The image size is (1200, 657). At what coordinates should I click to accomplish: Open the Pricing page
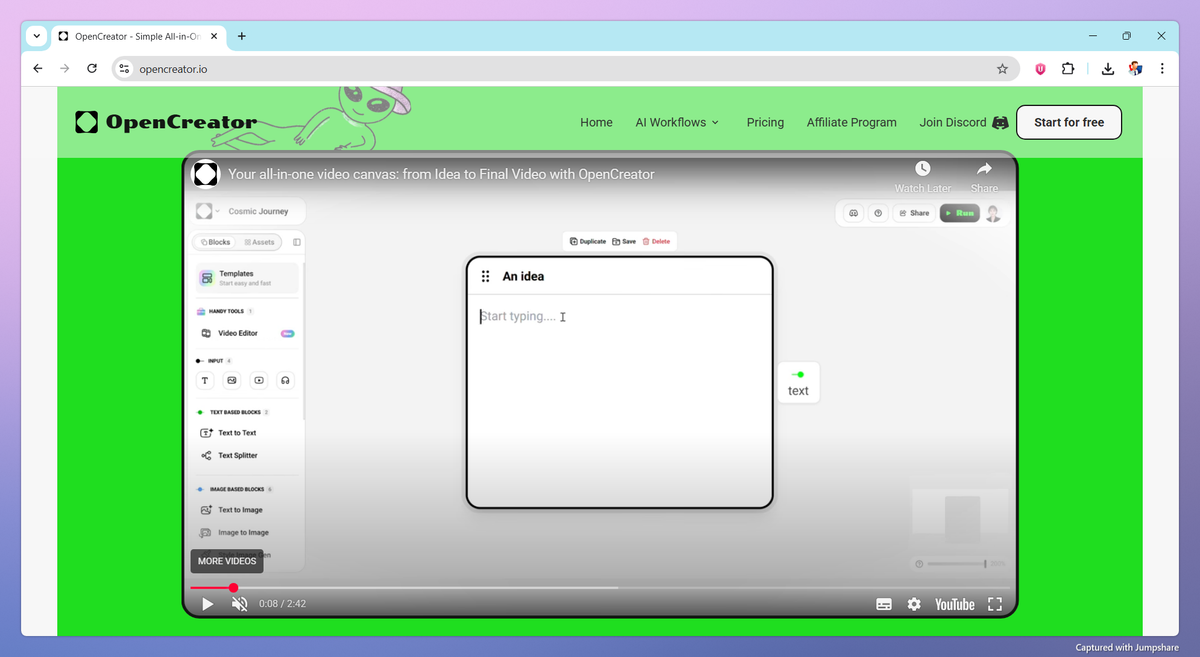tap(765, 122)
